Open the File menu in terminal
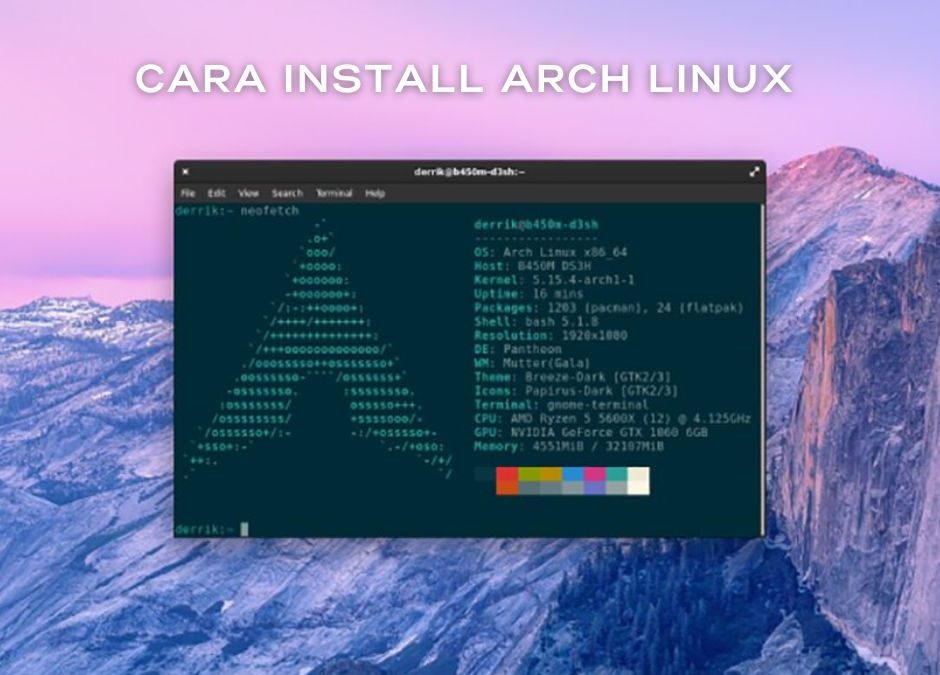Screen dimensions: 940x675 (188, 193)
